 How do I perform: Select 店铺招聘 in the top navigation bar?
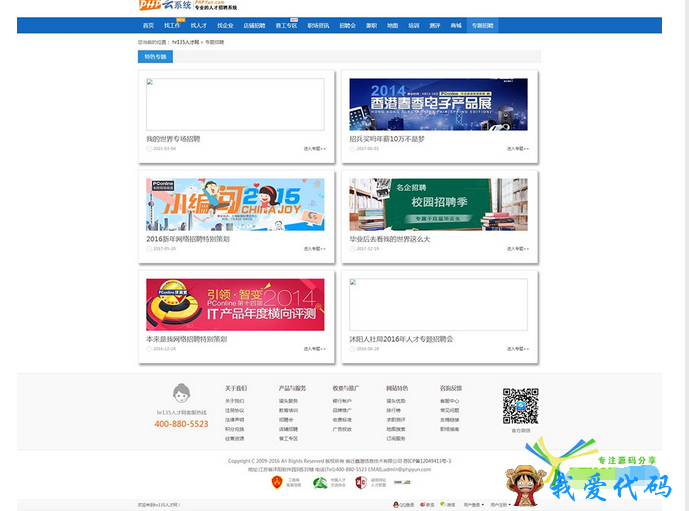(254, 25)
